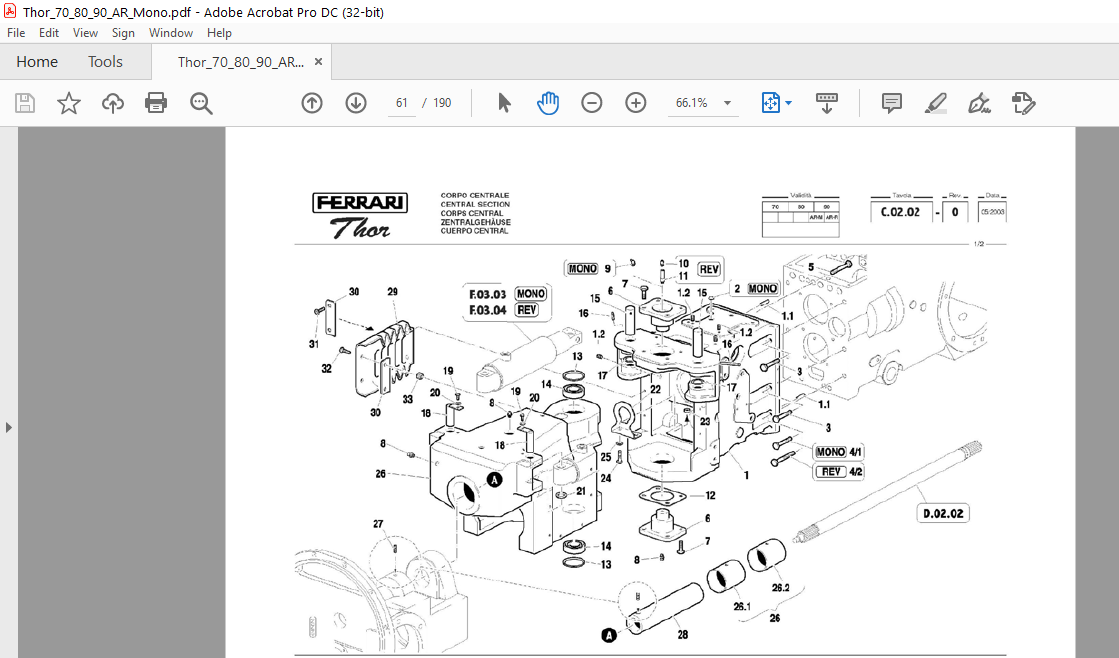
Task: Open the Edit menu
Action: pos(49,33)
